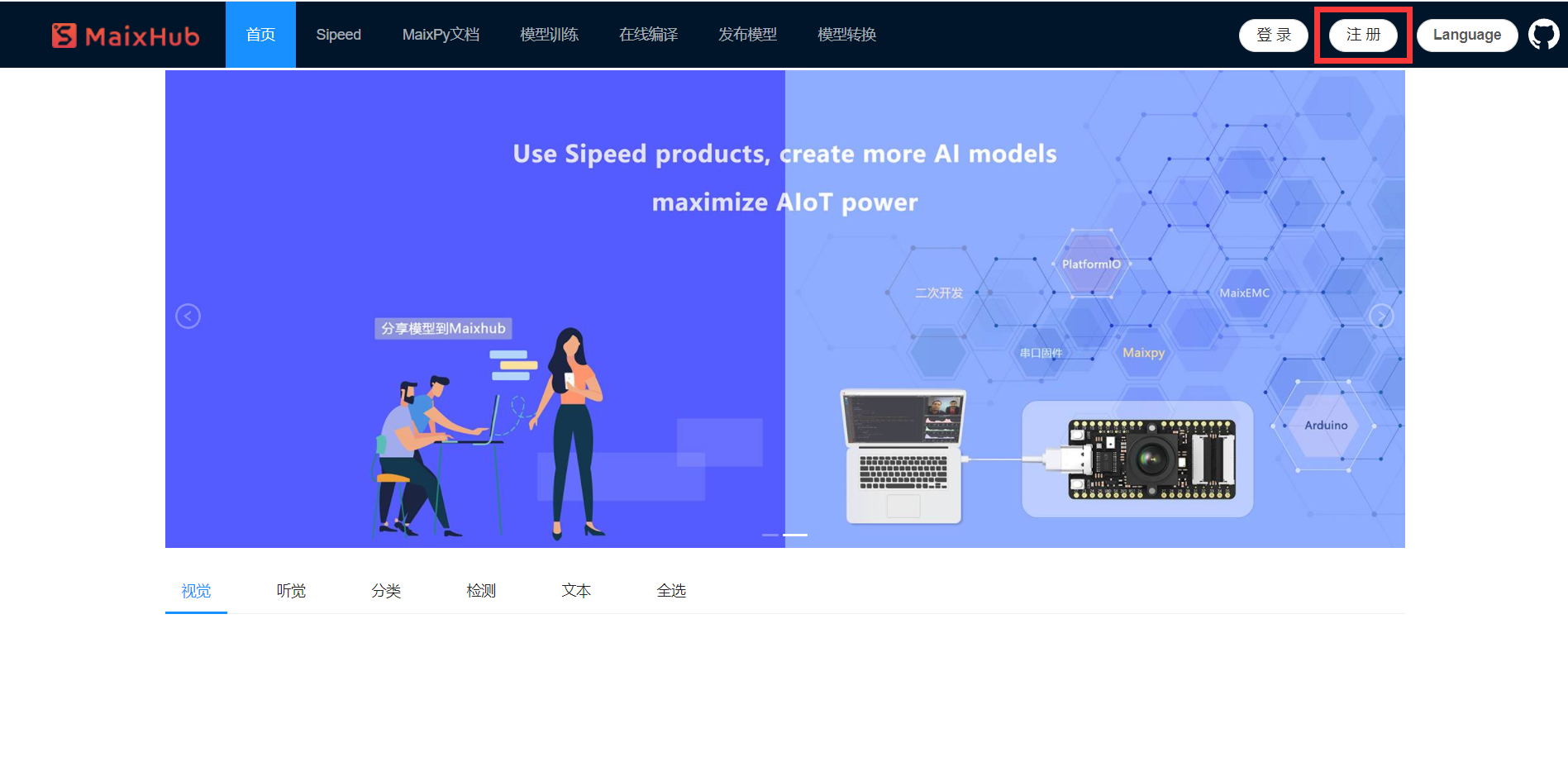Open the Language selector
Screen dimensions: 1568x776
click(1467, 35)
